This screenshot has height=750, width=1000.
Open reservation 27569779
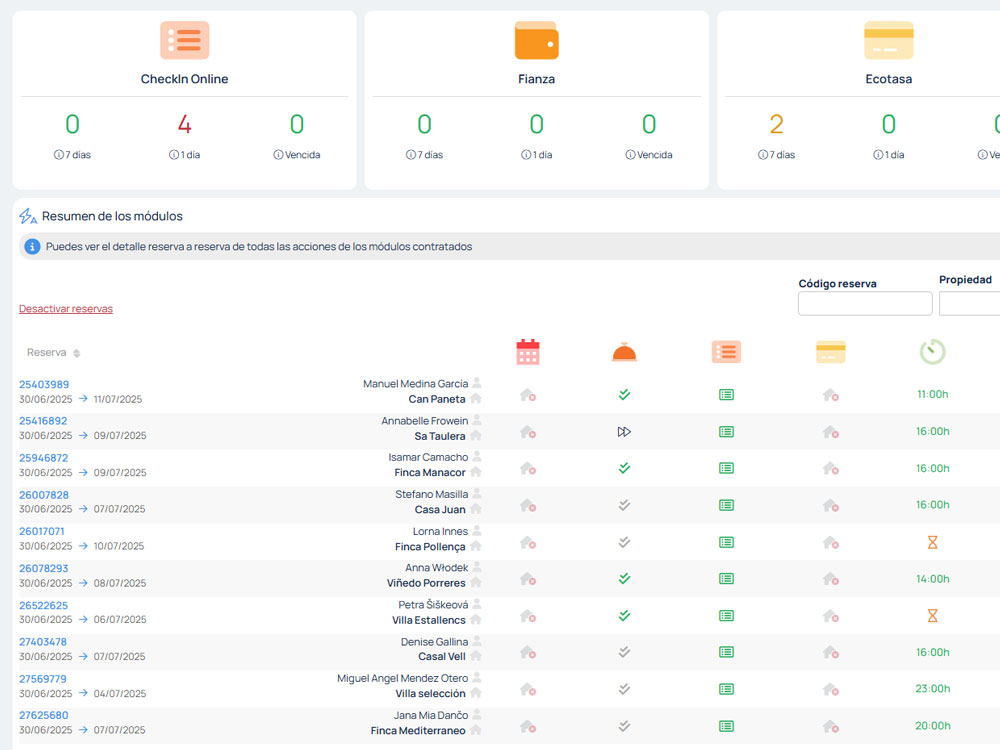pos(43,679)
